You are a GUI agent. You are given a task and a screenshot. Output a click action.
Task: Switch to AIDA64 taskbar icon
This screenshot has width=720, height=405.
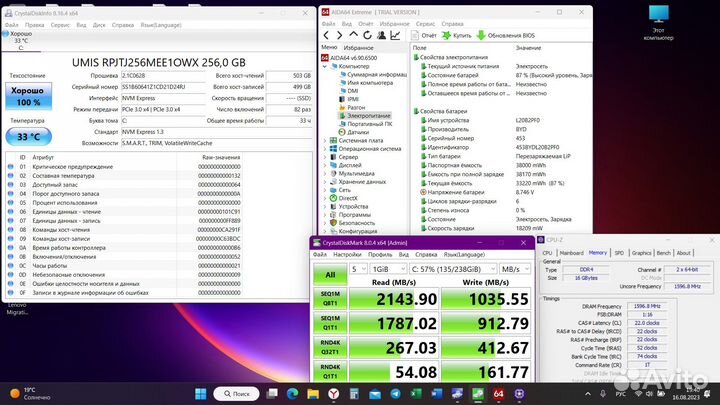(x=499, y=394)
